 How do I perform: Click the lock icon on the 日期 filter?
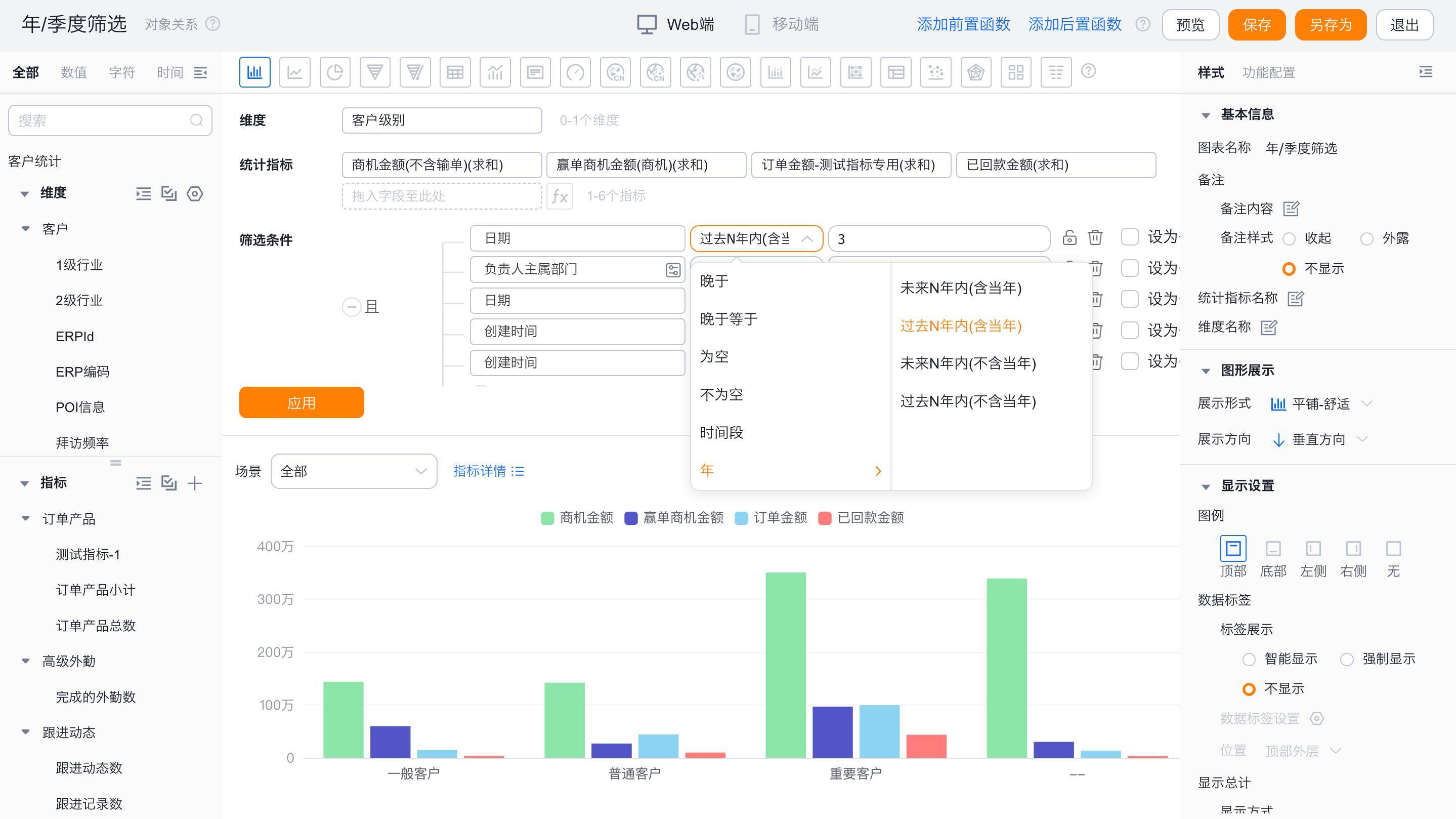pos(1069,237)
